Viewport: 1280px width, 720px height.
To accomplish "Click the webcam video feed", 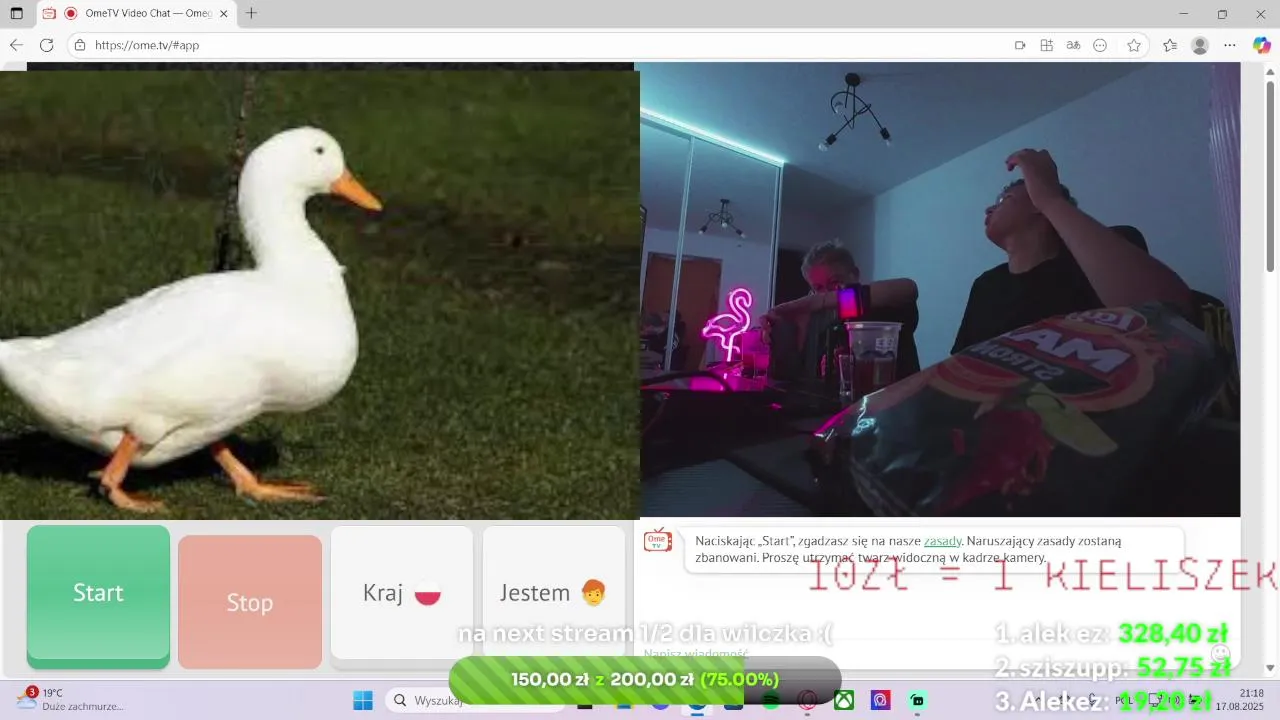I will pyautogui.click(x=940, y=290).
